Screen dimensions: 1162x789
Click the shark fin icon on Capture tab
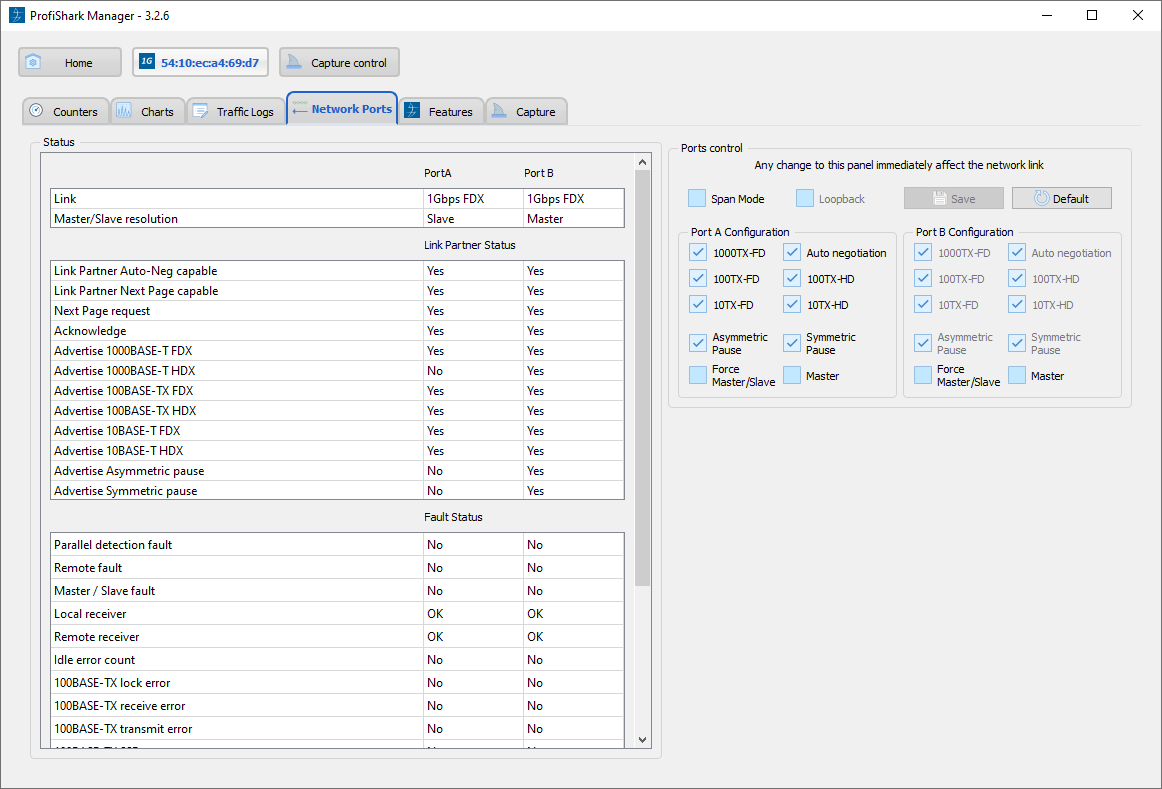499,111
